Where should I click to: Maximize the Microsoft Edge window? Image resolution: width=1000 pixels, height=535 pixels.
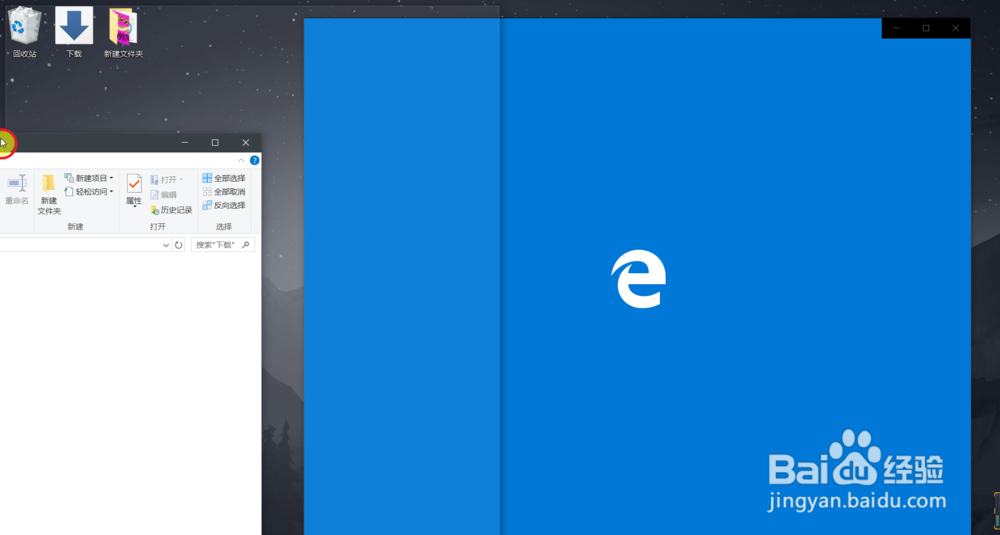tap(926, 28)
